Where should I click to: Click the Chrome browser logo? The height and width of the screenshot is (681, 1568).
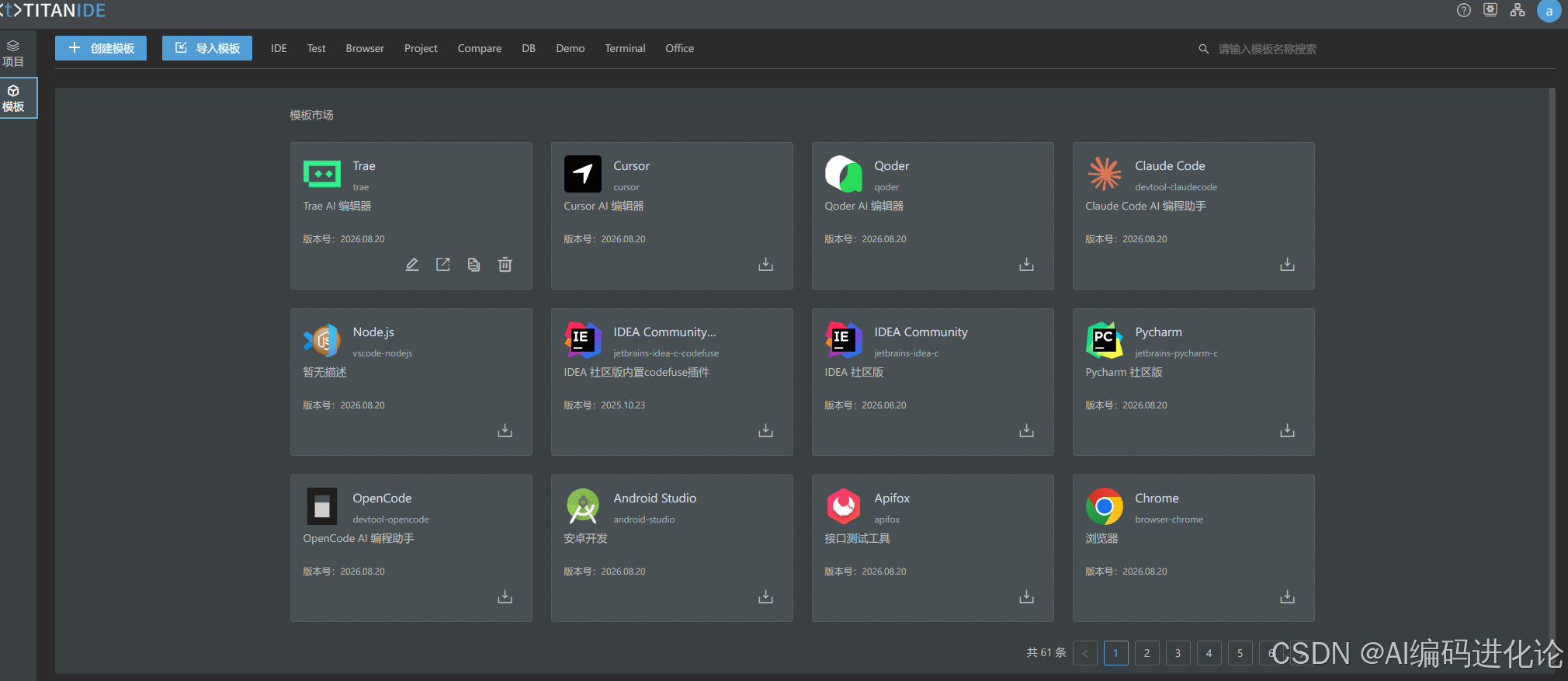[1105, 506]
